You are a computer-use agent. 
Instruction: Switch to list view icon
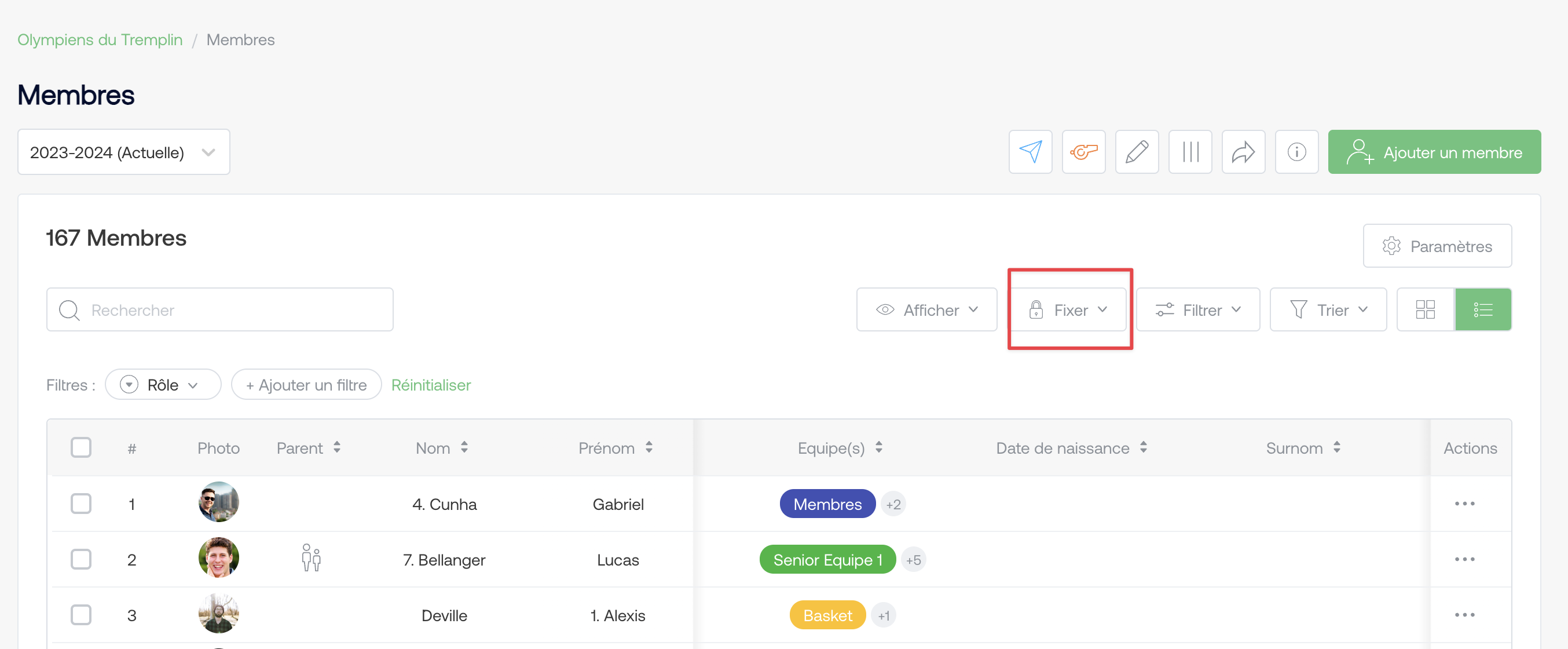(x=1483, y=309)
